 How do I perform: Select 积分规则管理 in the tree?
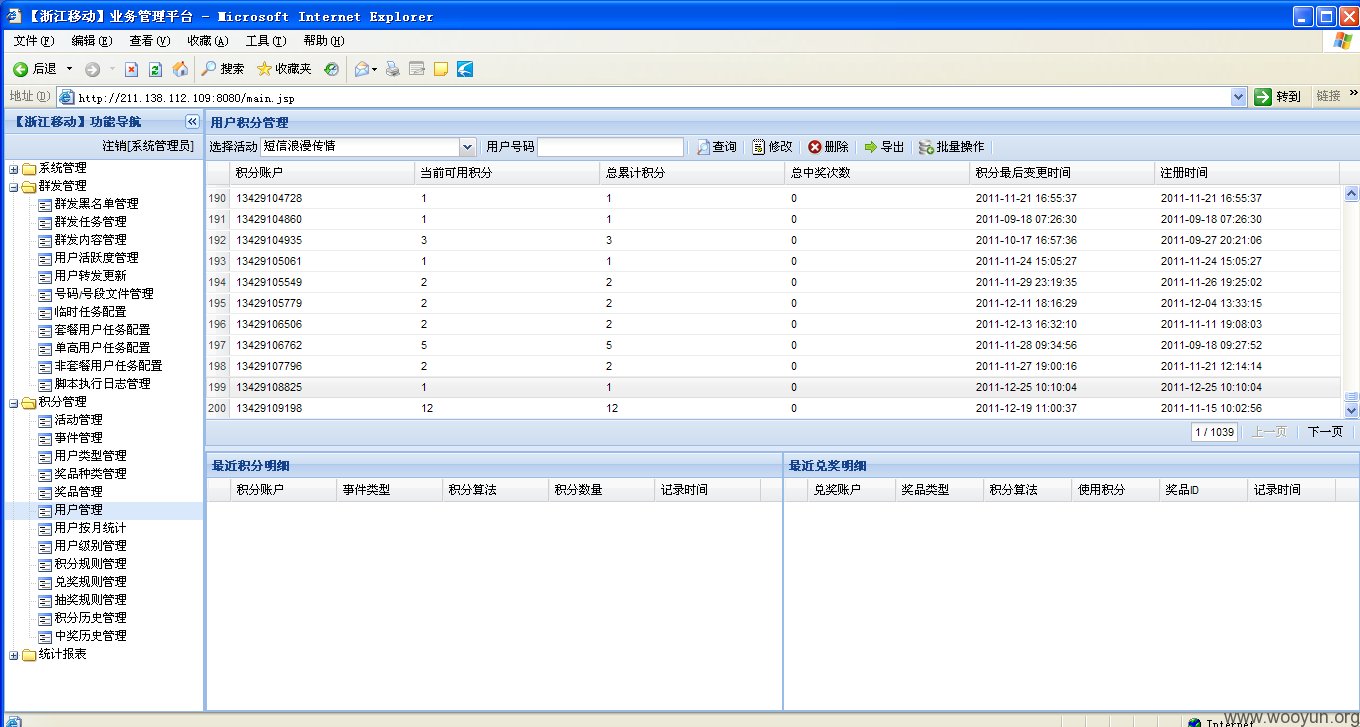(x=90, y=564)
